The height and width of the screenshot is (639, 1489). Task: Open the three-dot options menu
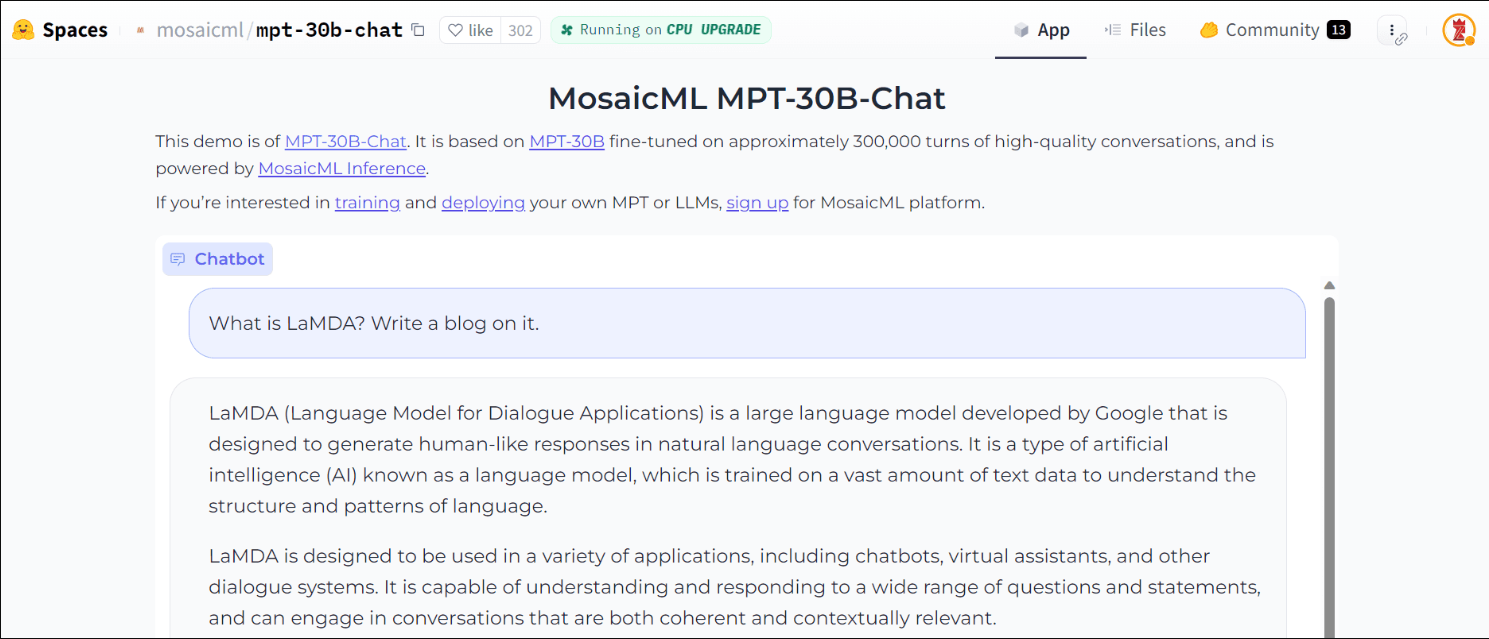click(x=1392, y=30)
